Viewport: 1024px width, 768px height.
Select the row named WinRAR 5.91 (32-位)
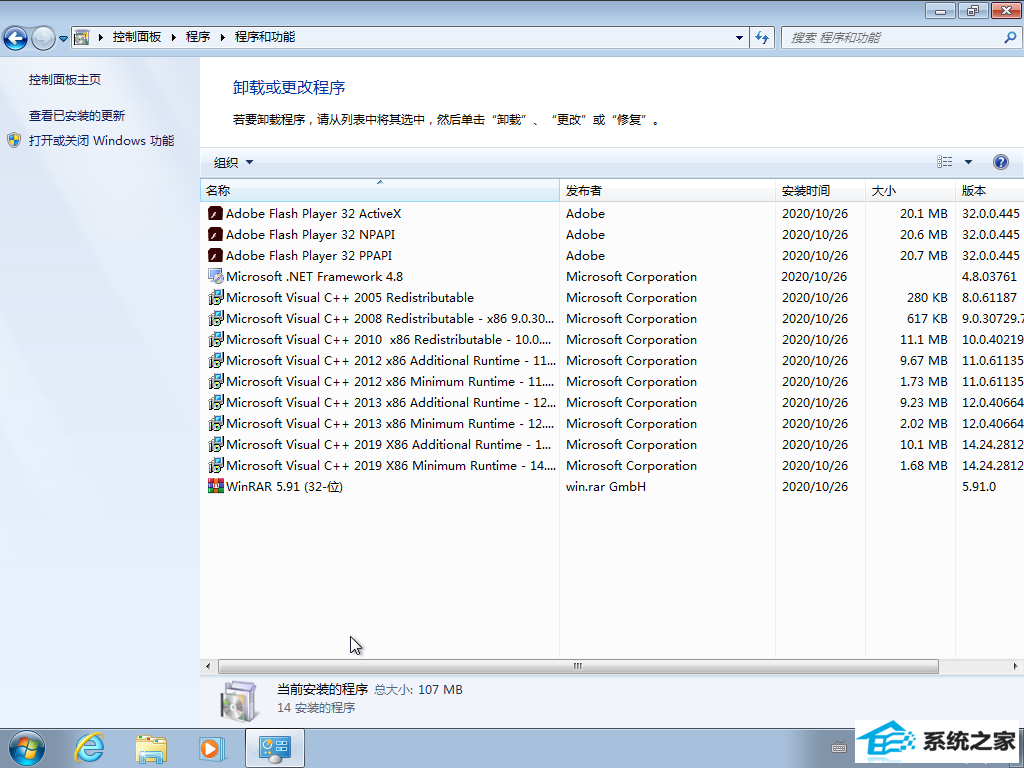coord(612,487)
